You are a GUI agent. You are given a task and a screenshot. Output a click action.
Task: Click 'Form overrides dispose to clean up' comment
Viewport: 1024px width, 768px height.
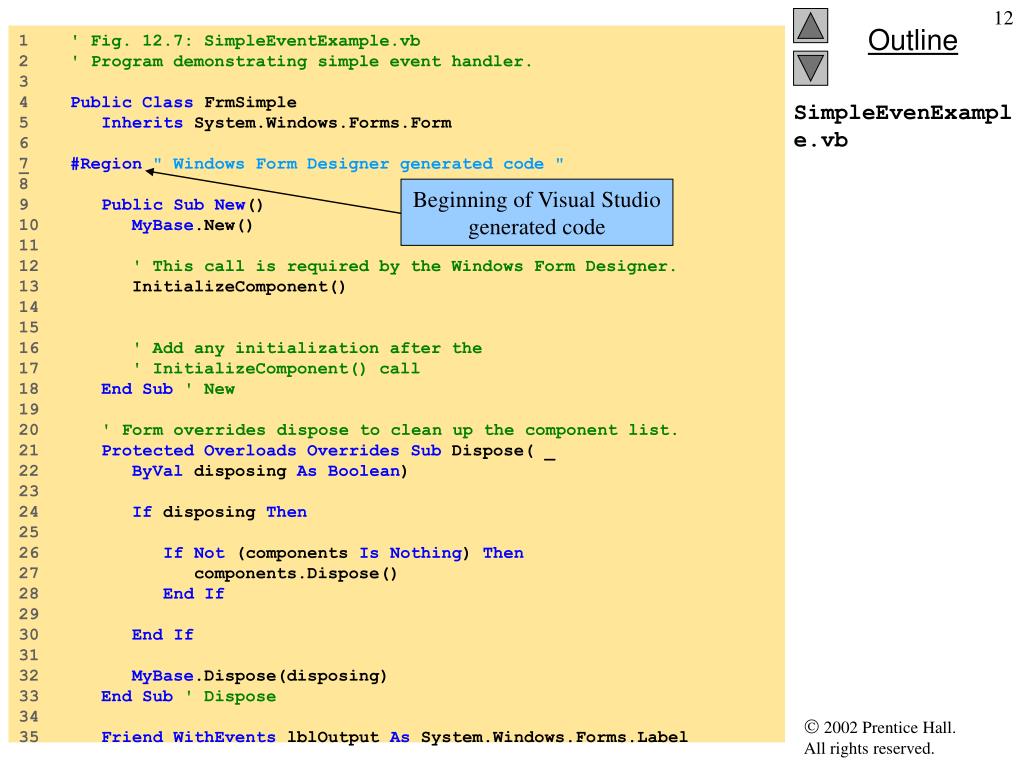click(391, 430)
